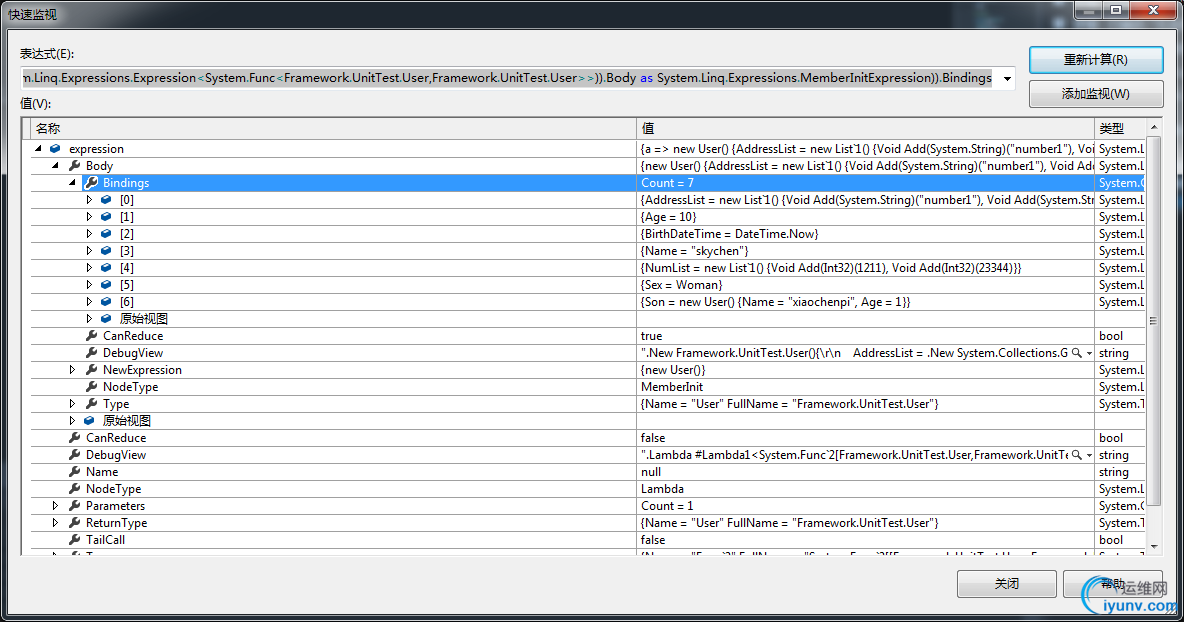Click the 添加监视(W) button

tap(1096, 94)
